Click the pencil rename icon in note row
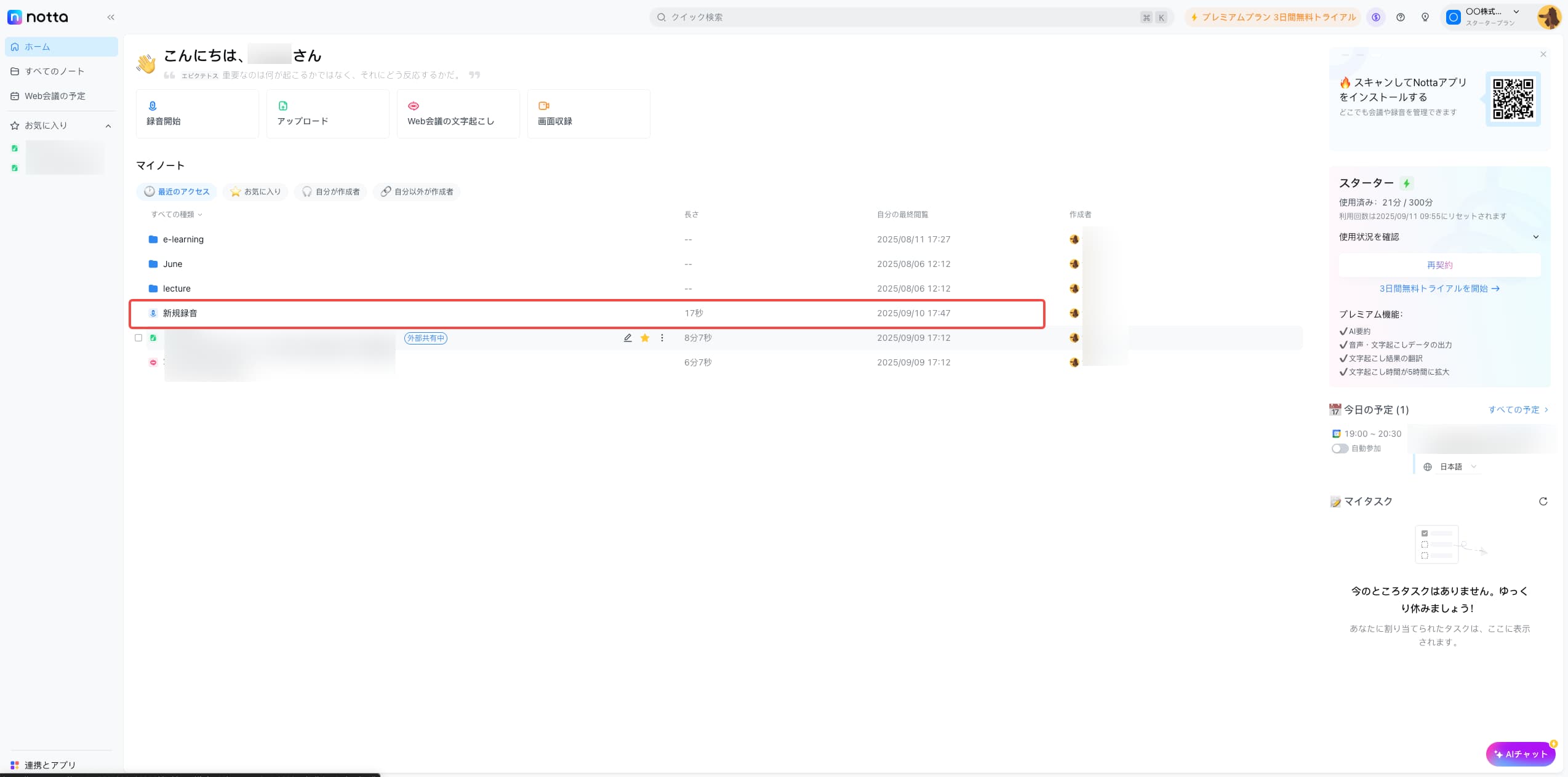1568x777 pixels. click(x=628, y=338)
